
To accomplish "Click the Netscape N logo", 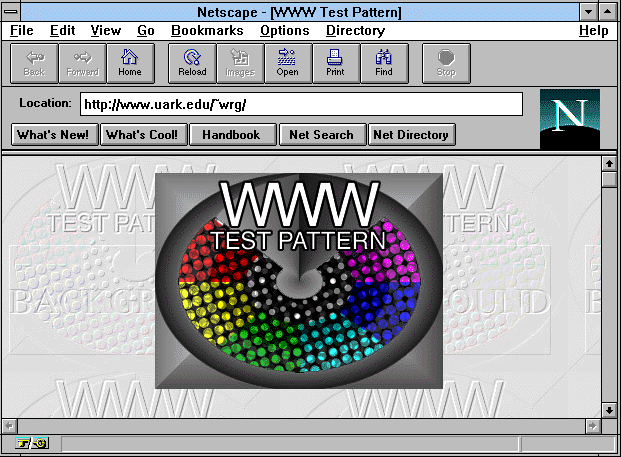I will point(569,118).
